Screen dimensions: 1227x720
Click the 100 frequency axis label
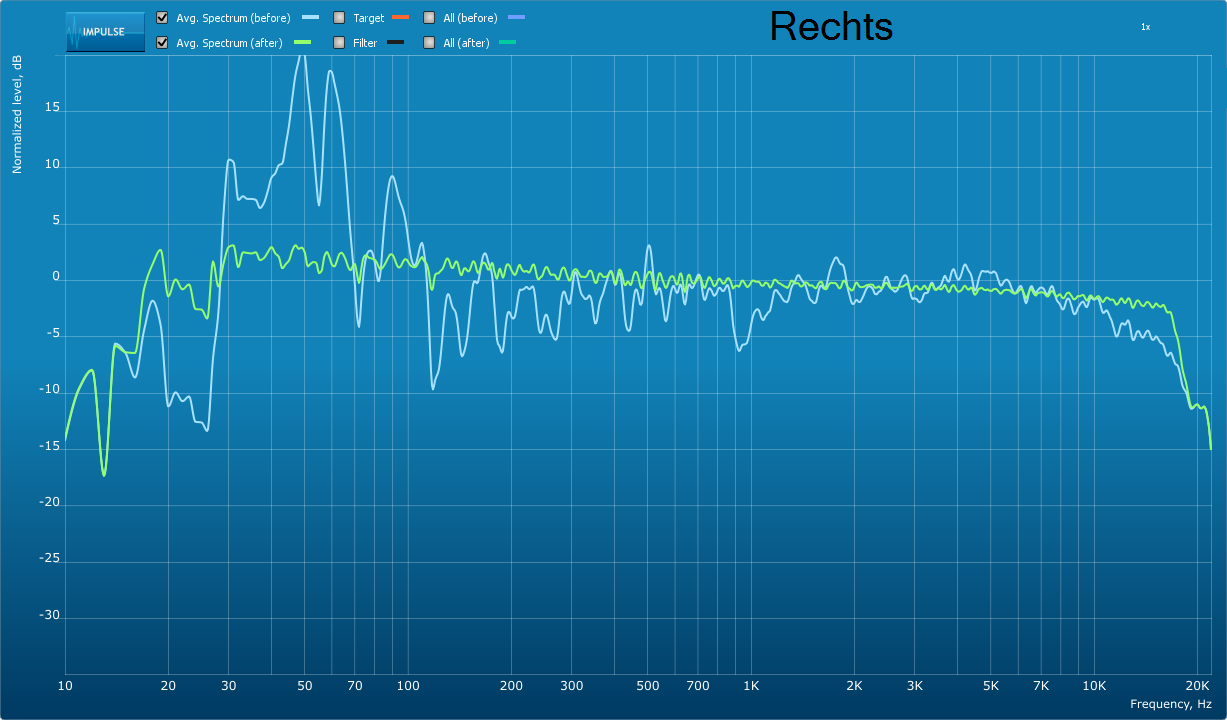[408, 686]
